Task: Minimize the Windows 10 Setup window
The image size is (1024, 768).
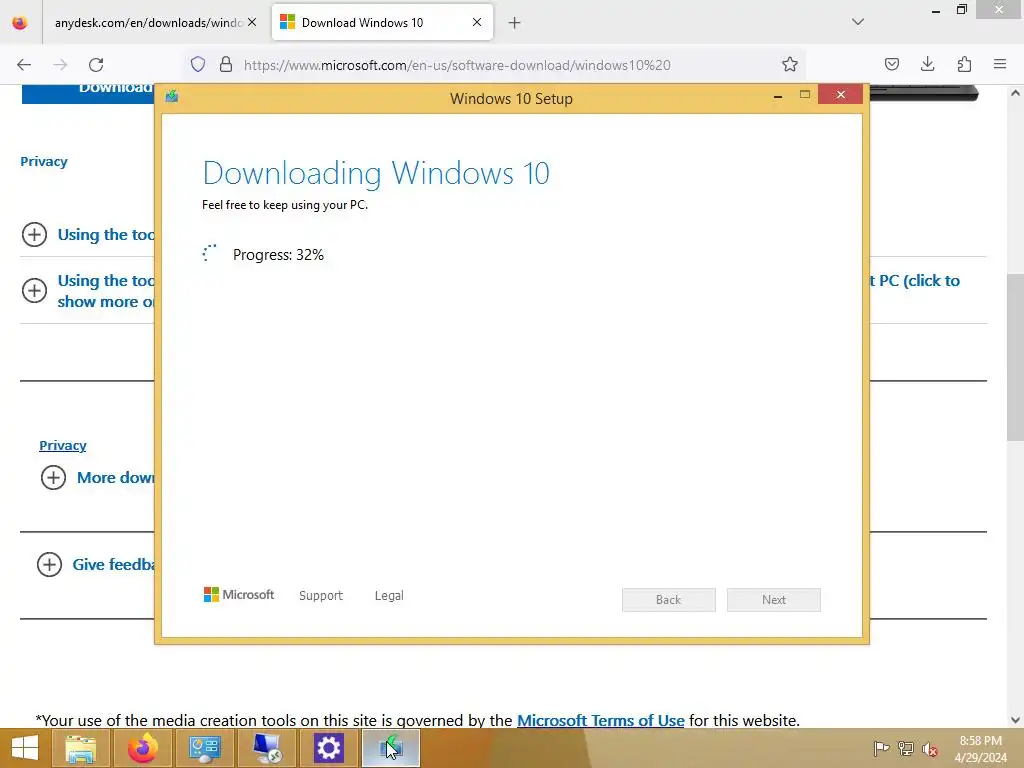Action: [778, 95]
